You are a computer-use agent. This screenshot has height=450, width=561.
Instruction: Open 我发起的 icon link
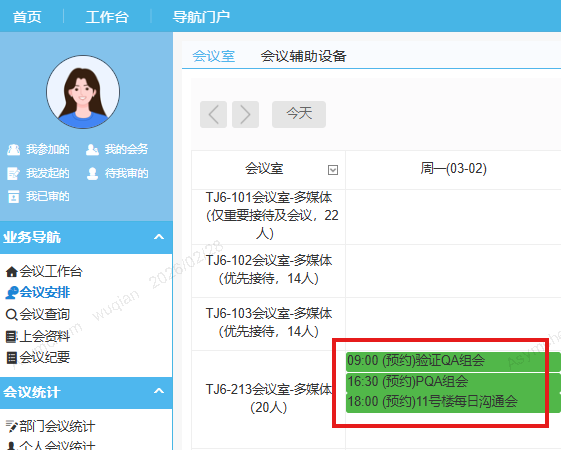click(14, 173)
